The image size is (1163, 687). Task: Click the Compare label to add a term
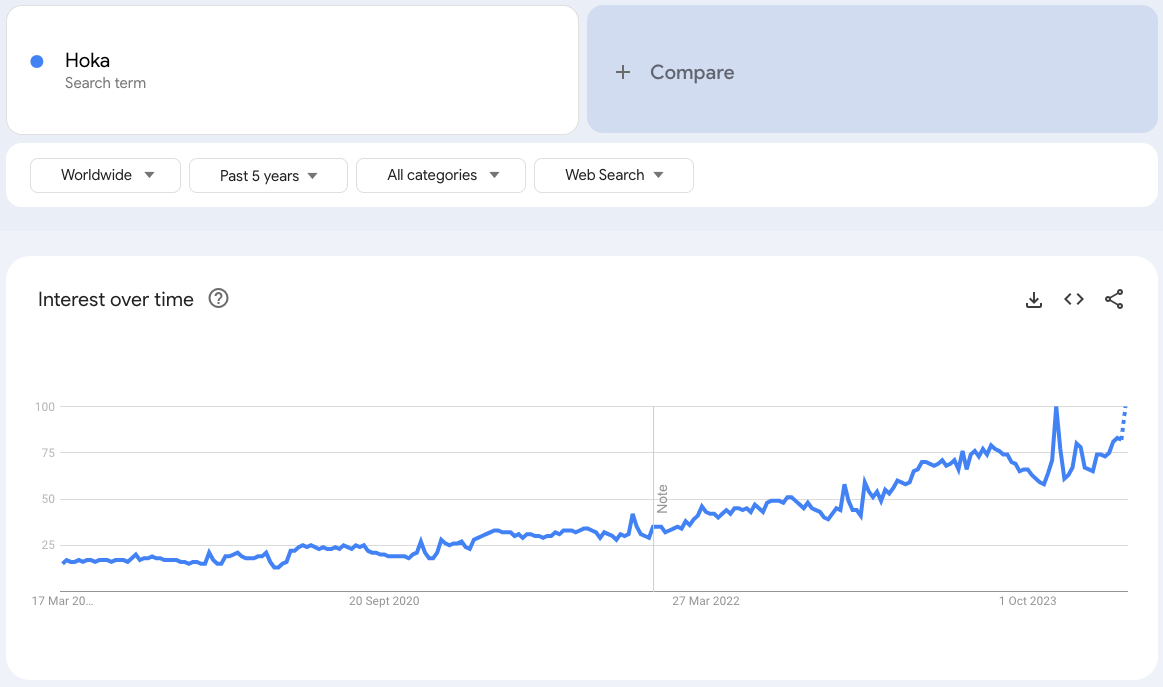pos(692,72)
